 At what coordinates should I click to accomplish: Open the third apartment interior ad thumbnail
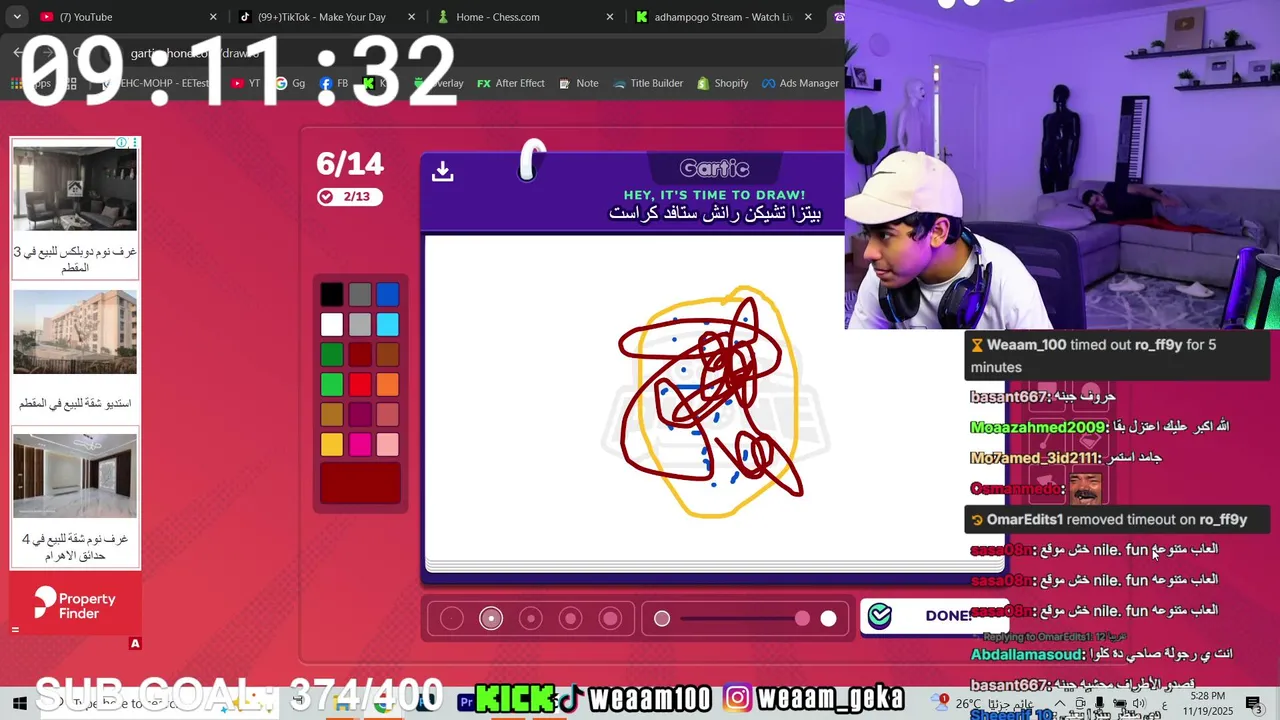coord(75,476)
